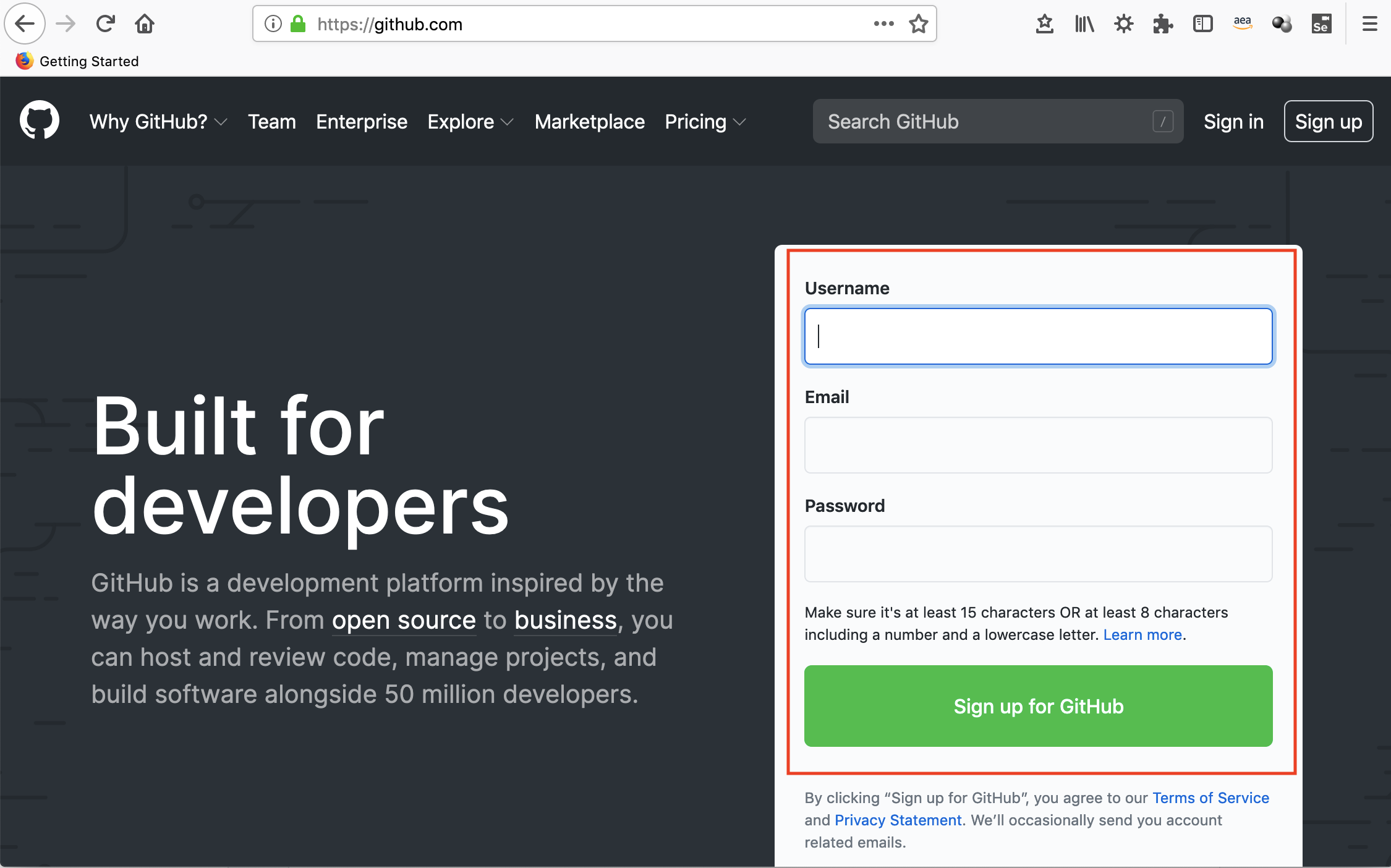Image resolution: width=1391 pixels, height=868 pixels.
Task: Open the Getting Started bookmark
Action: [x=77, y=61]
